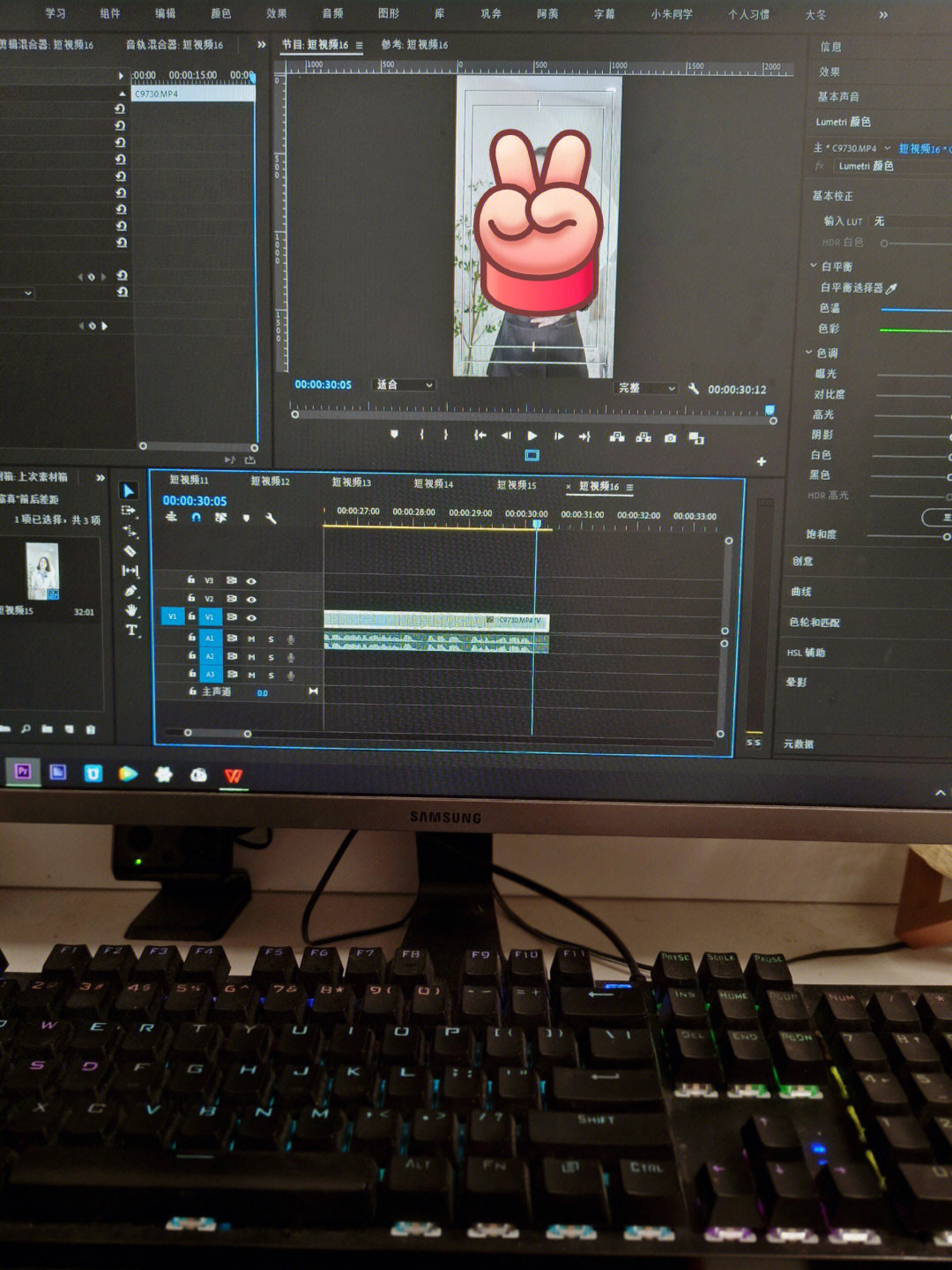Toggle source patching V1
The height and width of the screenshot is (1270, 952).
click(172, 616)
